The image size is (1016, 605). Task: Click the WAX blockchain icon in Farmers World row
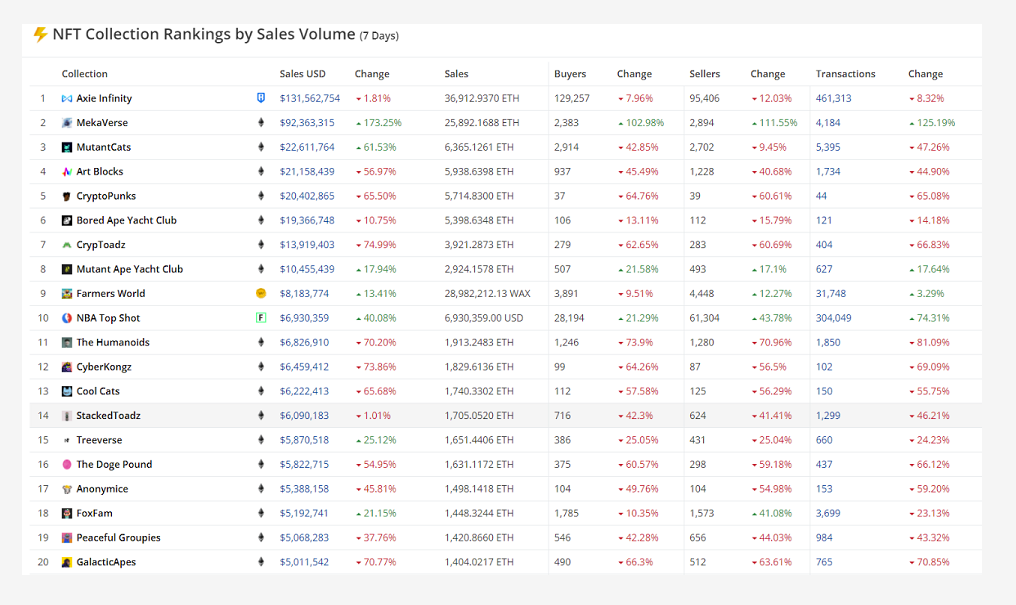[261, 293]
